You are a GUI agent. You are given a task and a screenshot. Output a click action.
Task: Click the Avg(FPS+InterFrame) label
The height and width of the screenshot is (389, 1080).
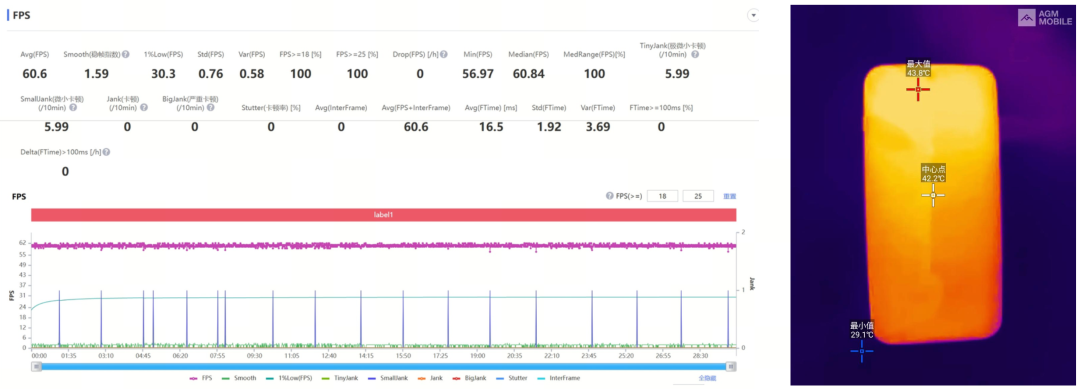coord(416,107)
